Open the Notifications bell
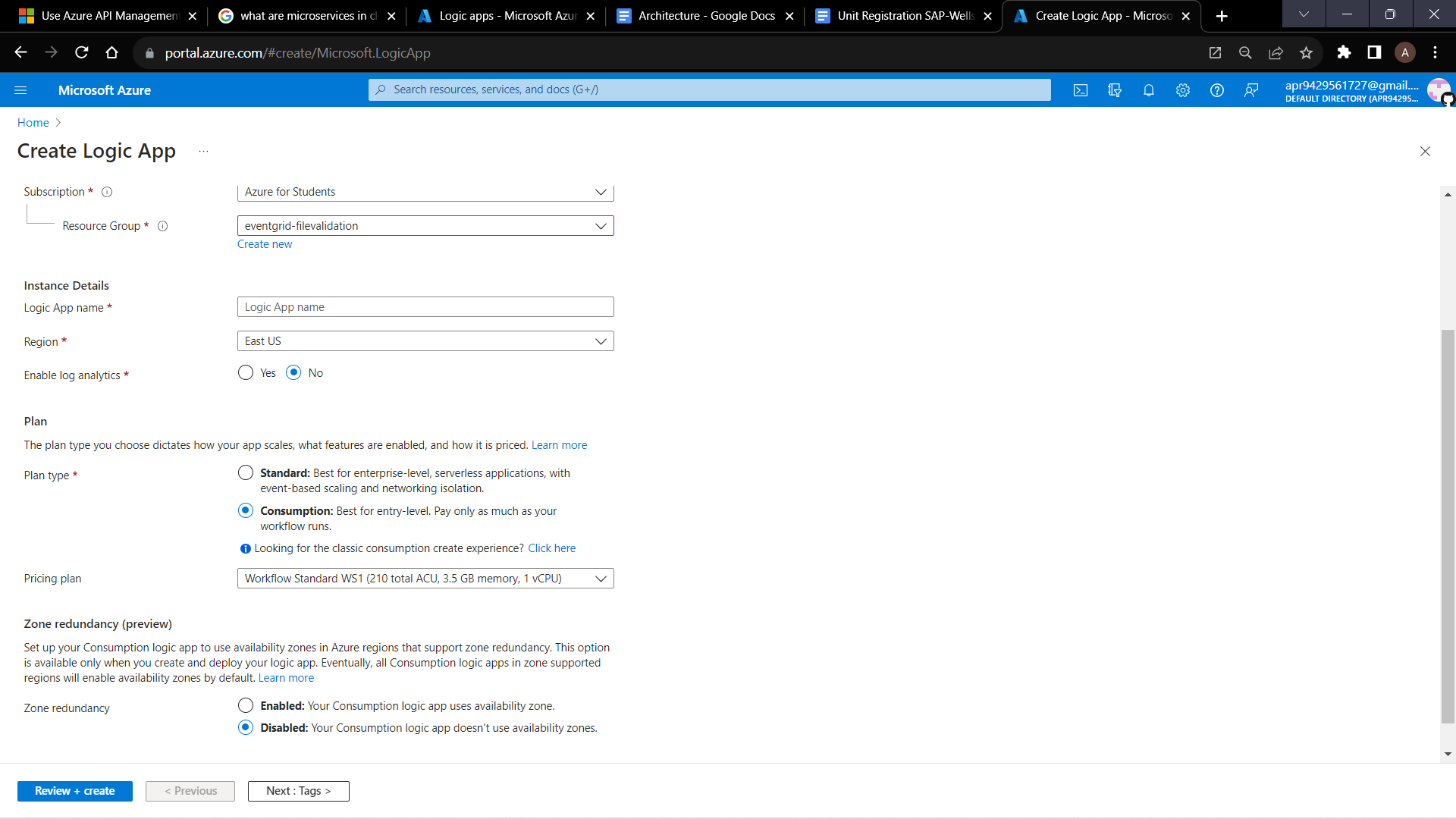The image size is (1456, 819). pyautogui.click(x=1148, y=89)
